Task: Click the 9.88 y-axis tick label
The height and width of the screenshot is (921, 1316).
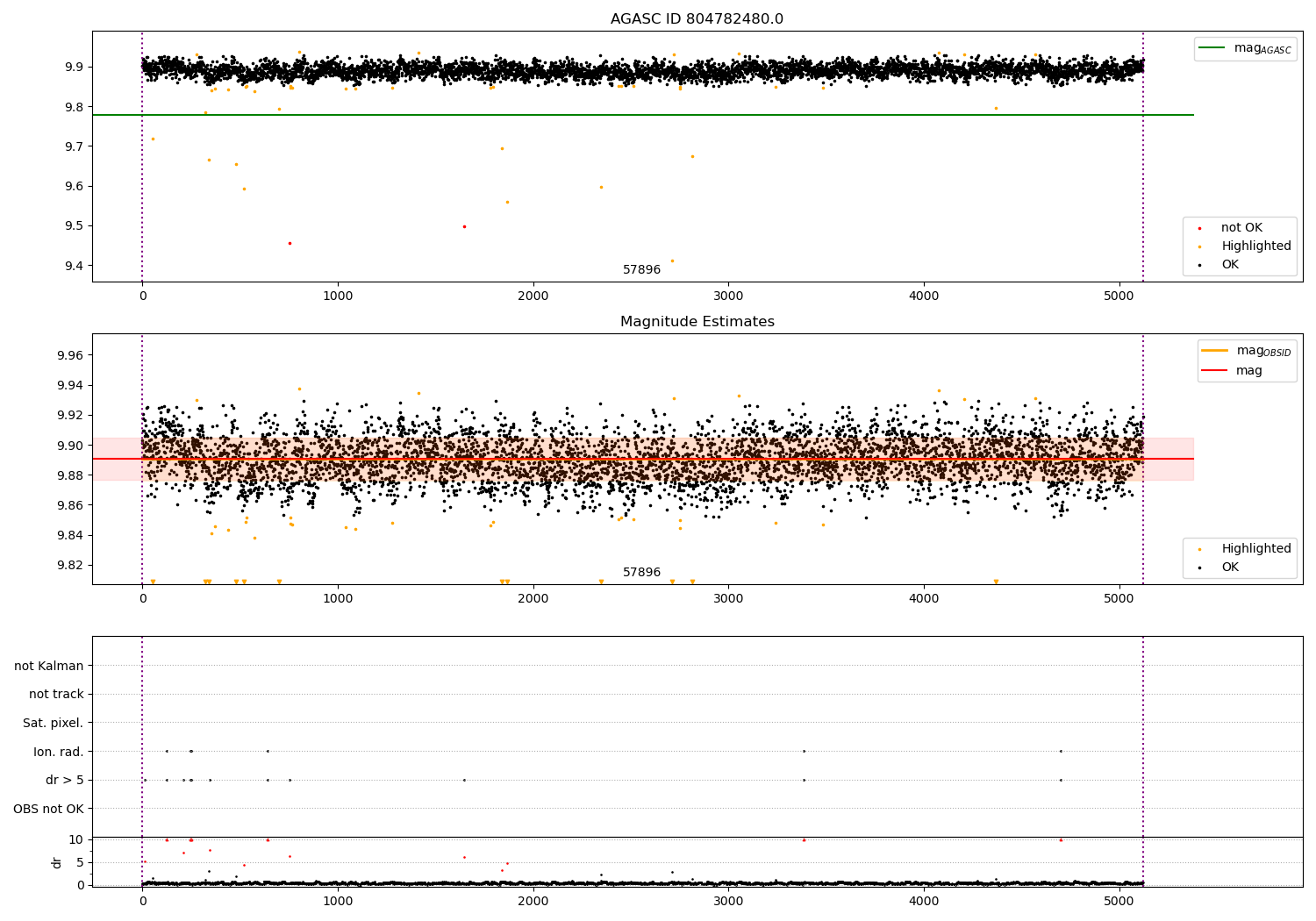Action: pyautogui.click(x=70, y=475)
